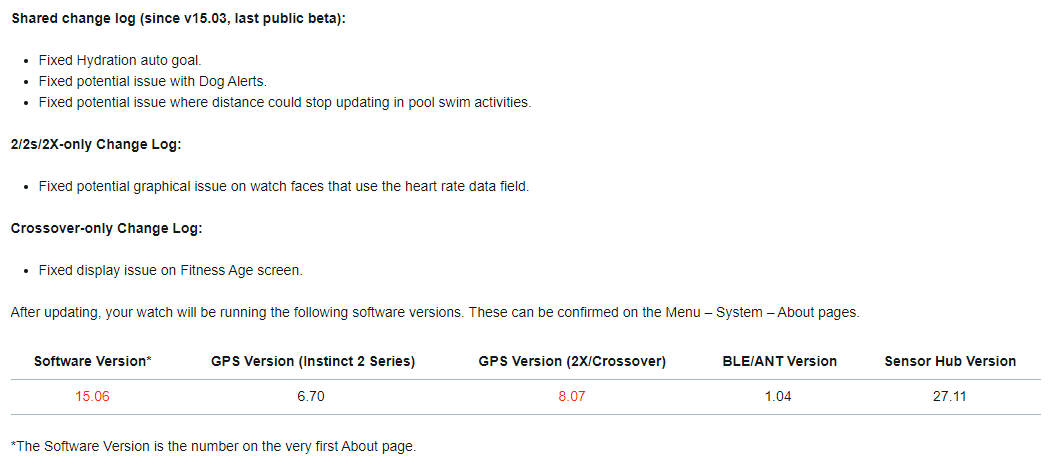The height and width of the screenshot is (470, 1061).
Task: Click the 'After updating, your watch' paragraph
Action: pyautogui.click(x=434, y=312)
